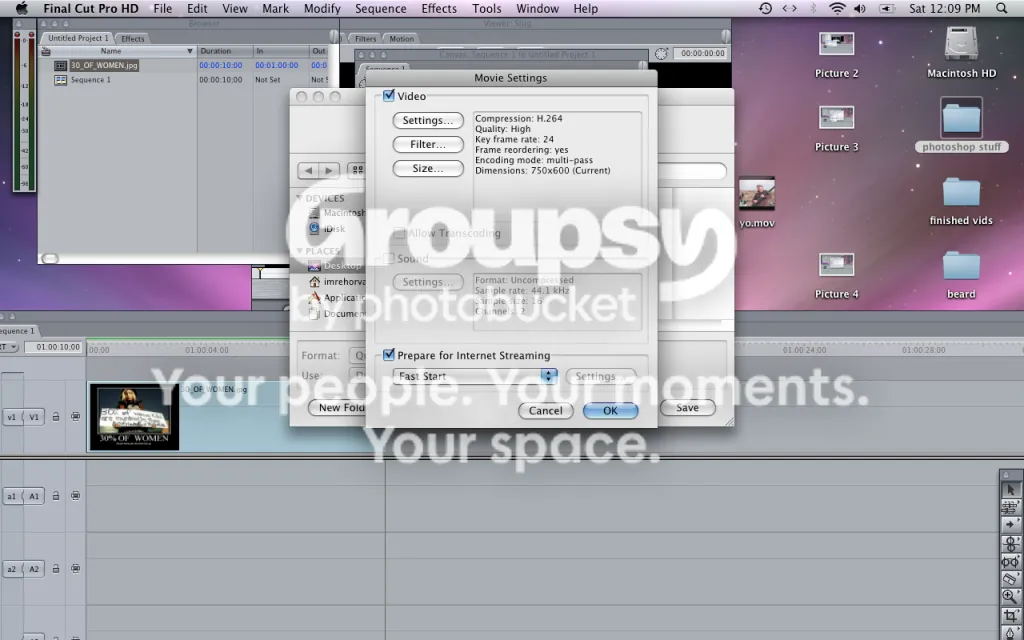Toggle lock on V1 track
The width and height of the screenshot is (1024, 640).
[56, 417]
